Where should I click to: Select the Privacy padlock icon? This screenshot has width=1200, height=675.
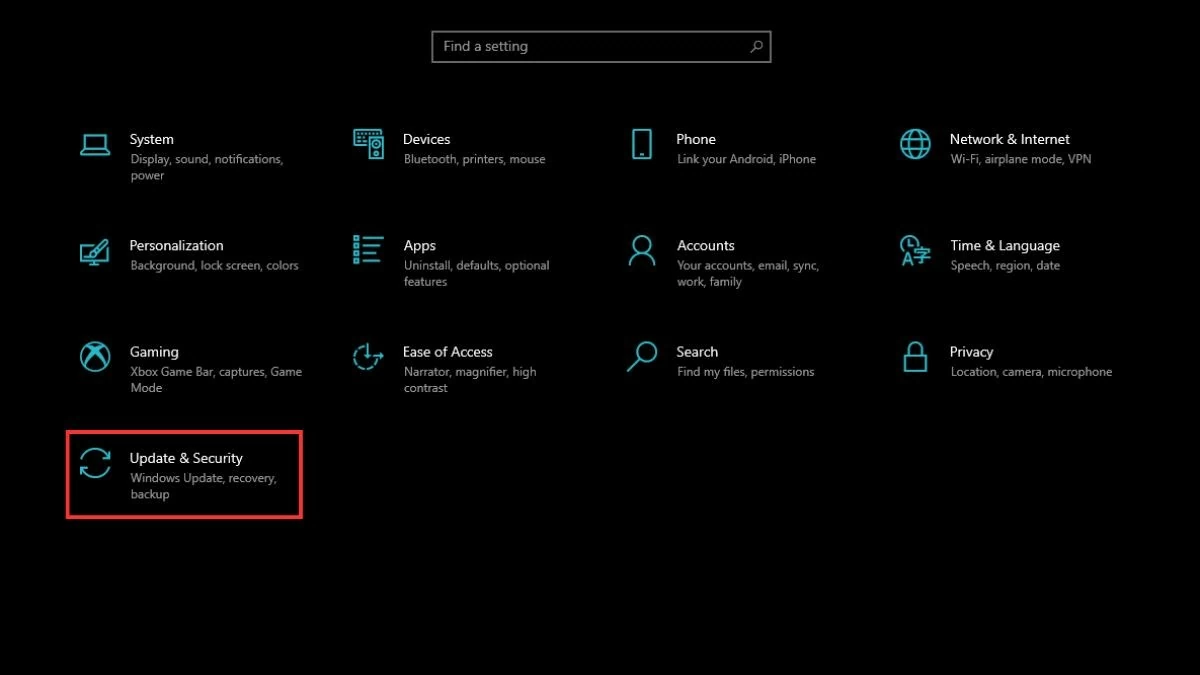click(x=915, y=357)
